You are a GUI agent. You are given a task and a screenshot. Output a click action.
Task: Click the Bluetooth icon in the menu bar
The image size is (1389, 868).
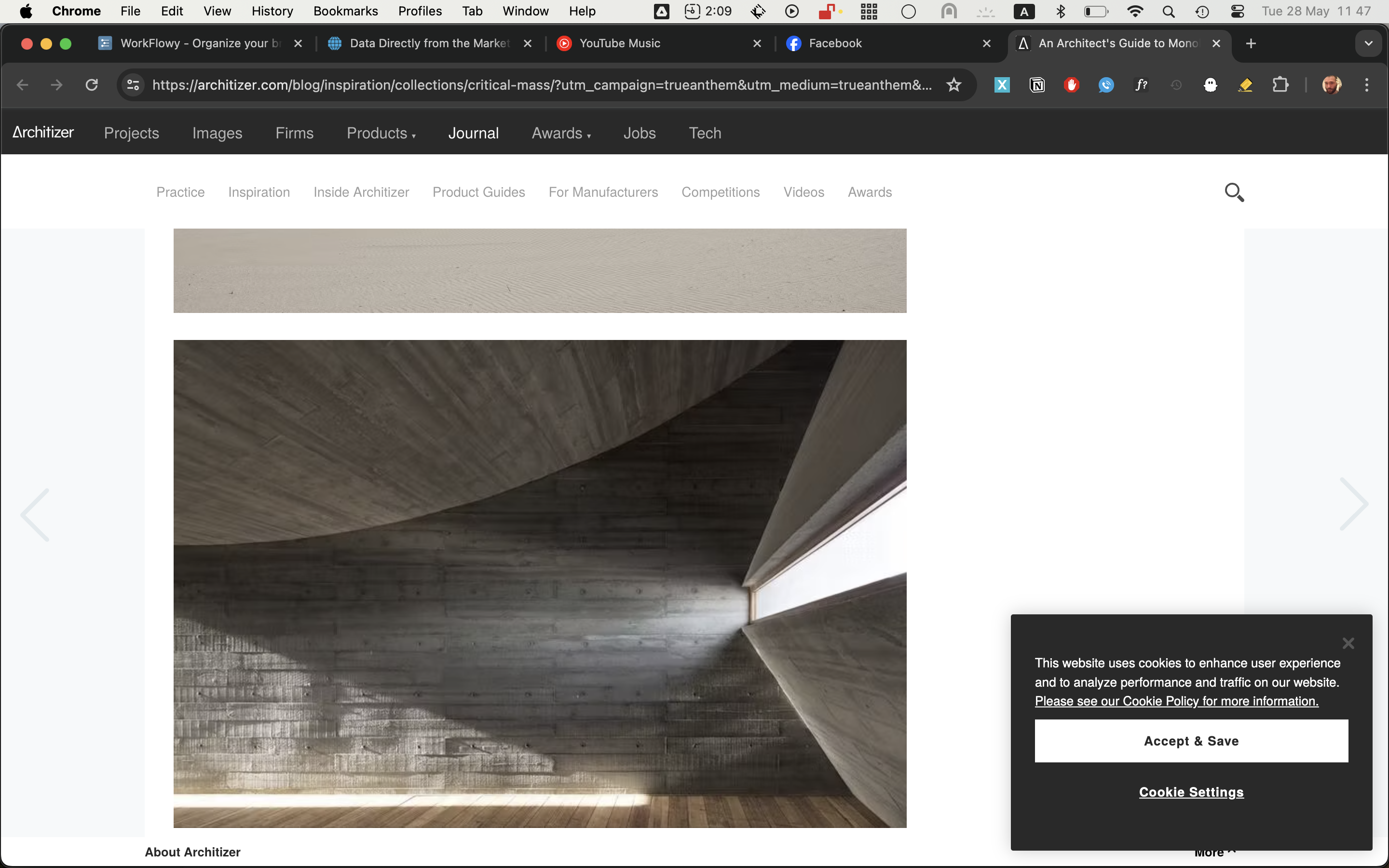pos(1060,11)
